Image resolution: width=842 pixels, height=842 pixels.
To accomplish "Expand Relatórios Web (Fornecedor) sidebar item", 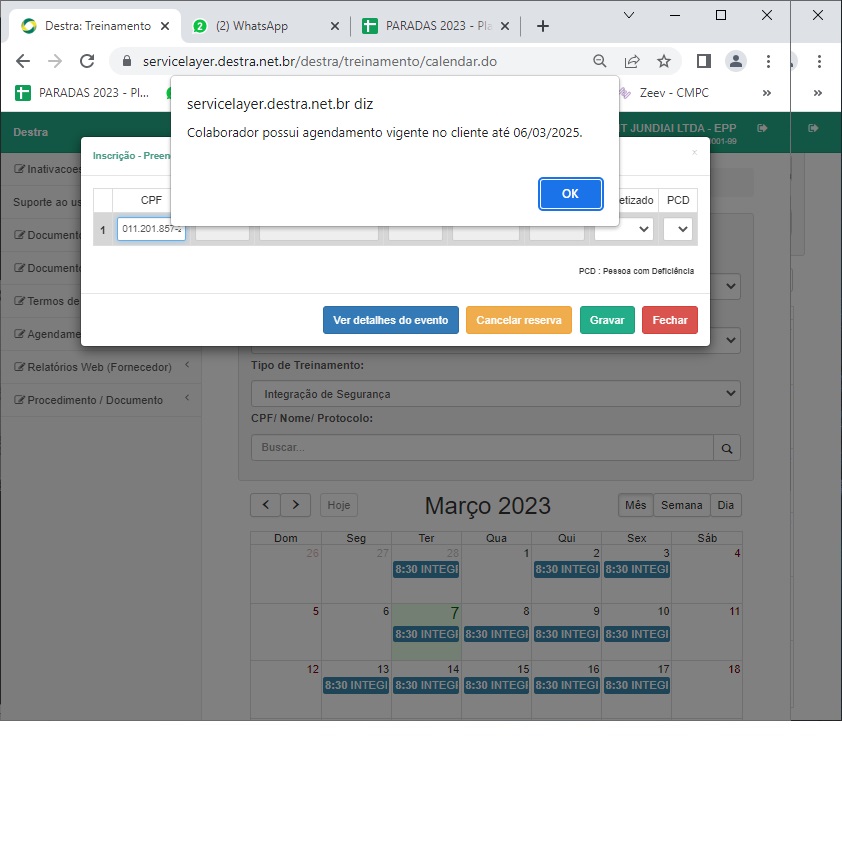I will [100, 367].
